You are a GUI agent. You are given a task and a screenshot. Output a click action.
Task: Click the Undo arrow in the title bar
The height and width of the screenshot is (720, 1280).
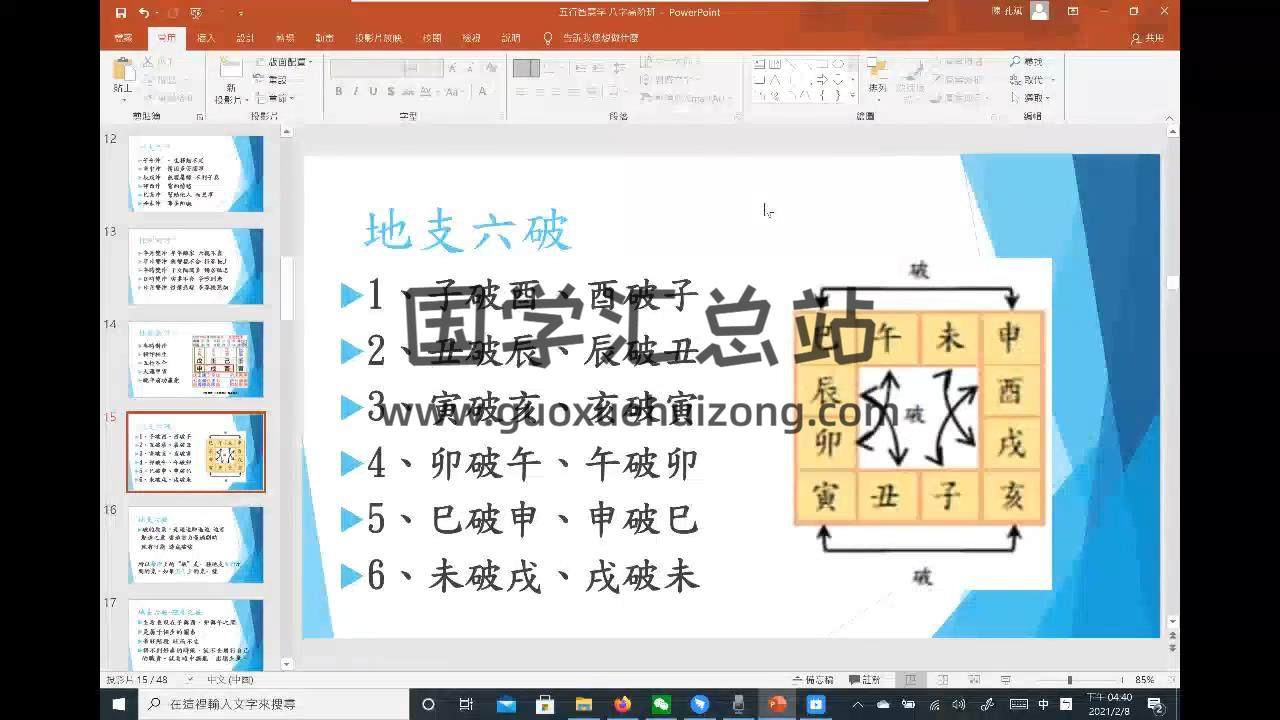pyautogui.click(x=144, y=13)
